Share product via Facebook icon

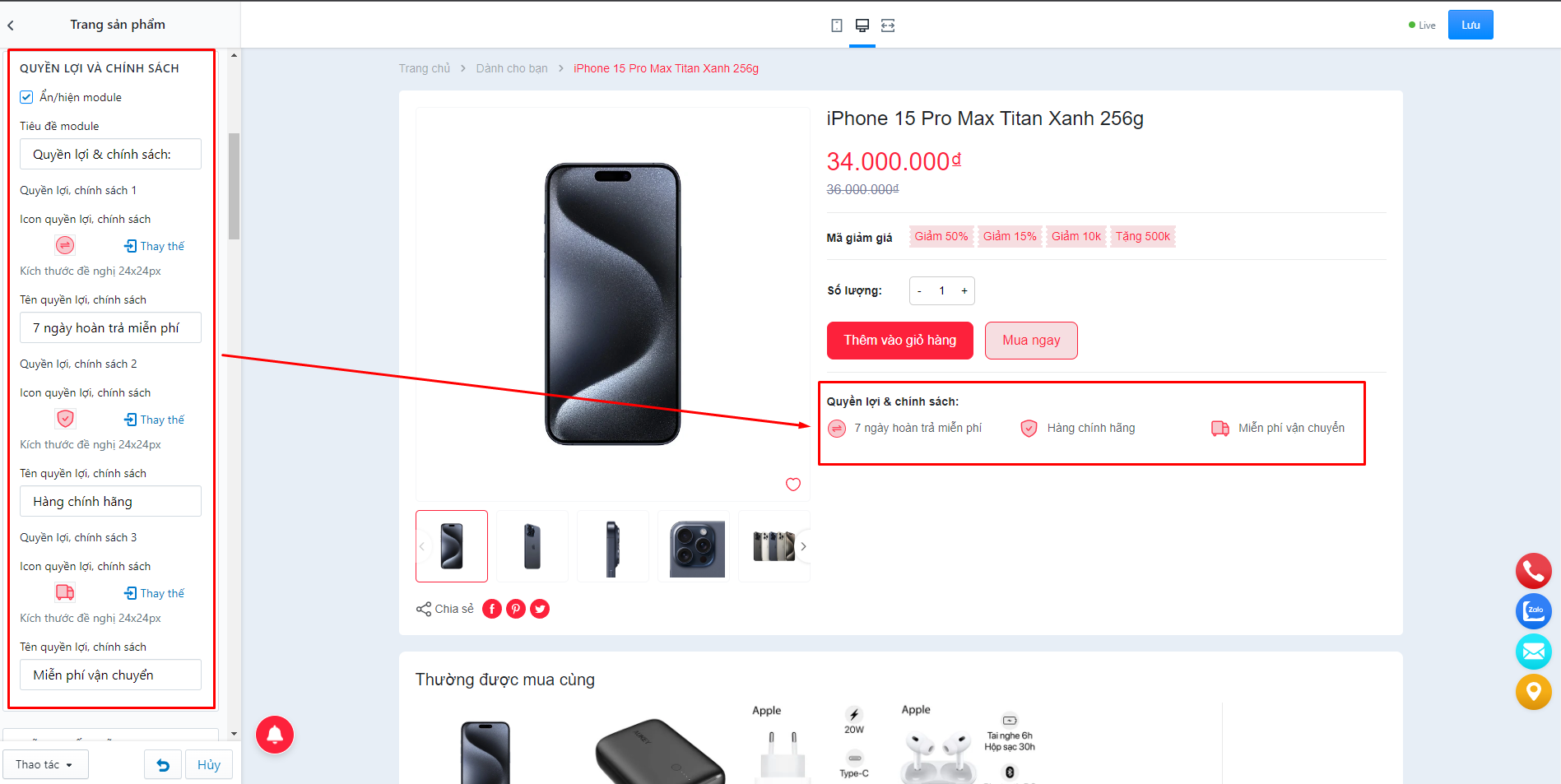point(492,609)
